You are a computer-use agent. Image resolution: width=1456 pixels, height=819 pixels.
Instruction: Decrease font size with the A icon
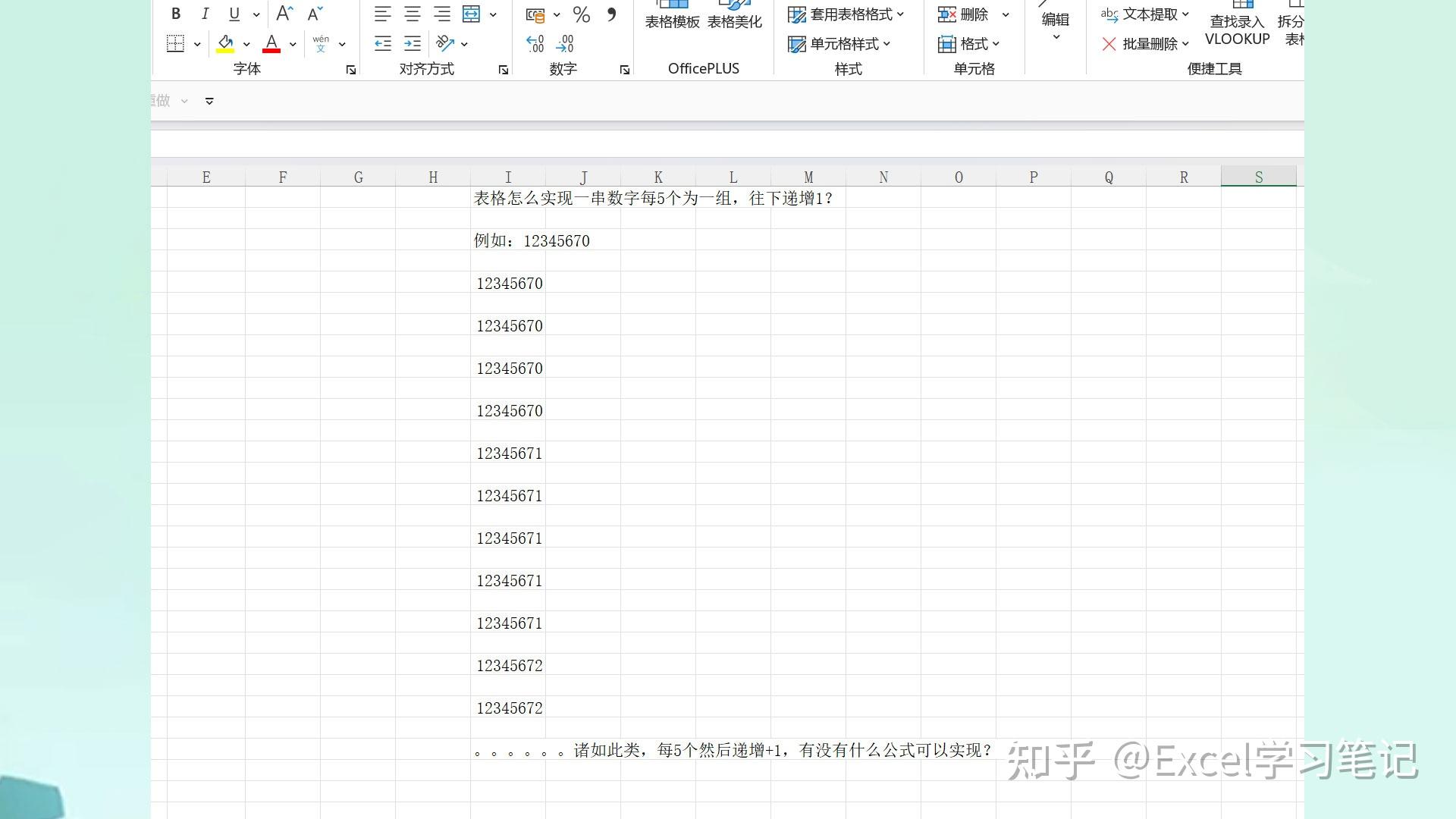click(x=312, y=14)
